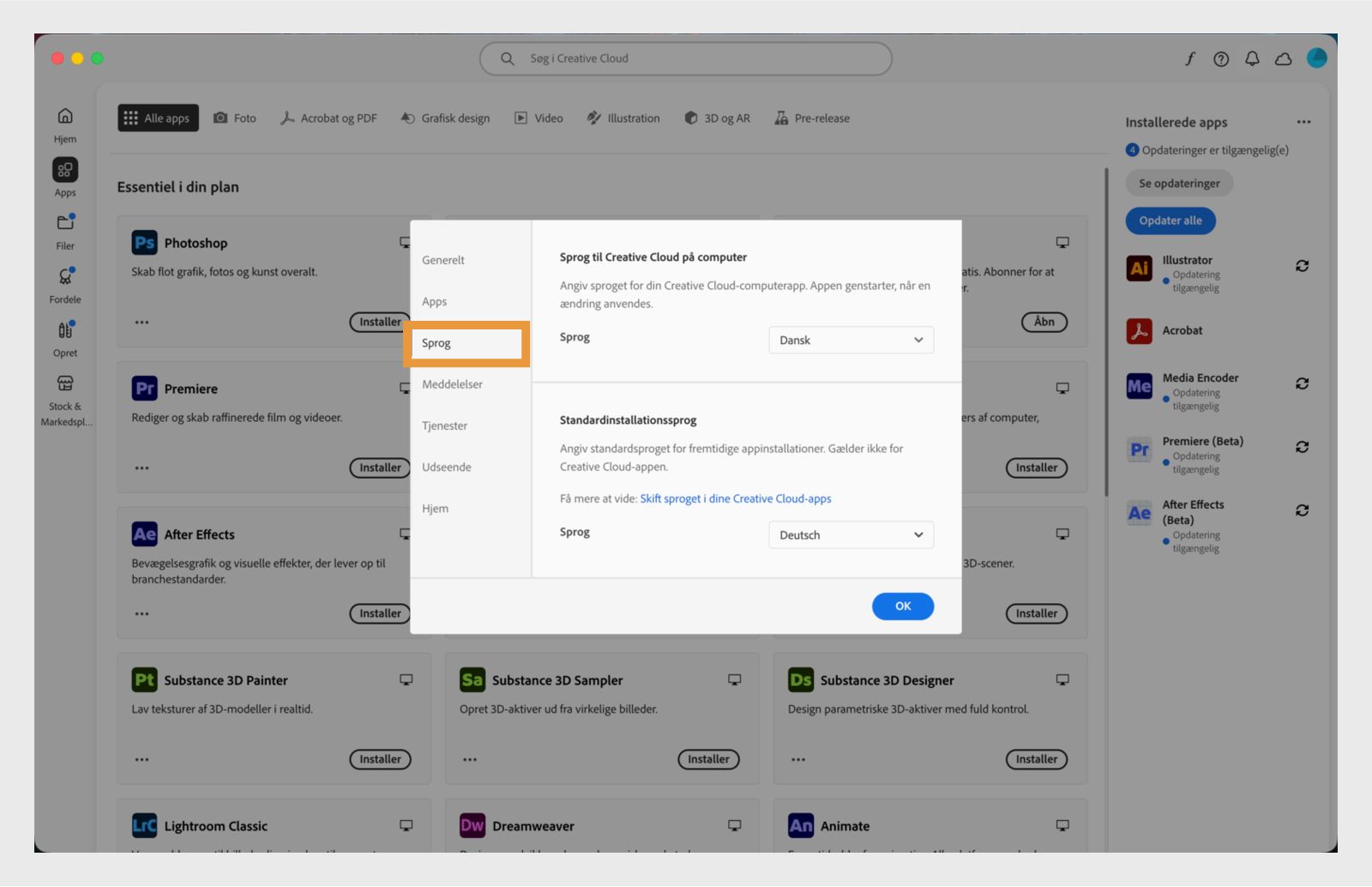
Task: Select Generelt in preferences sidebar
Action: pos(443,260)
